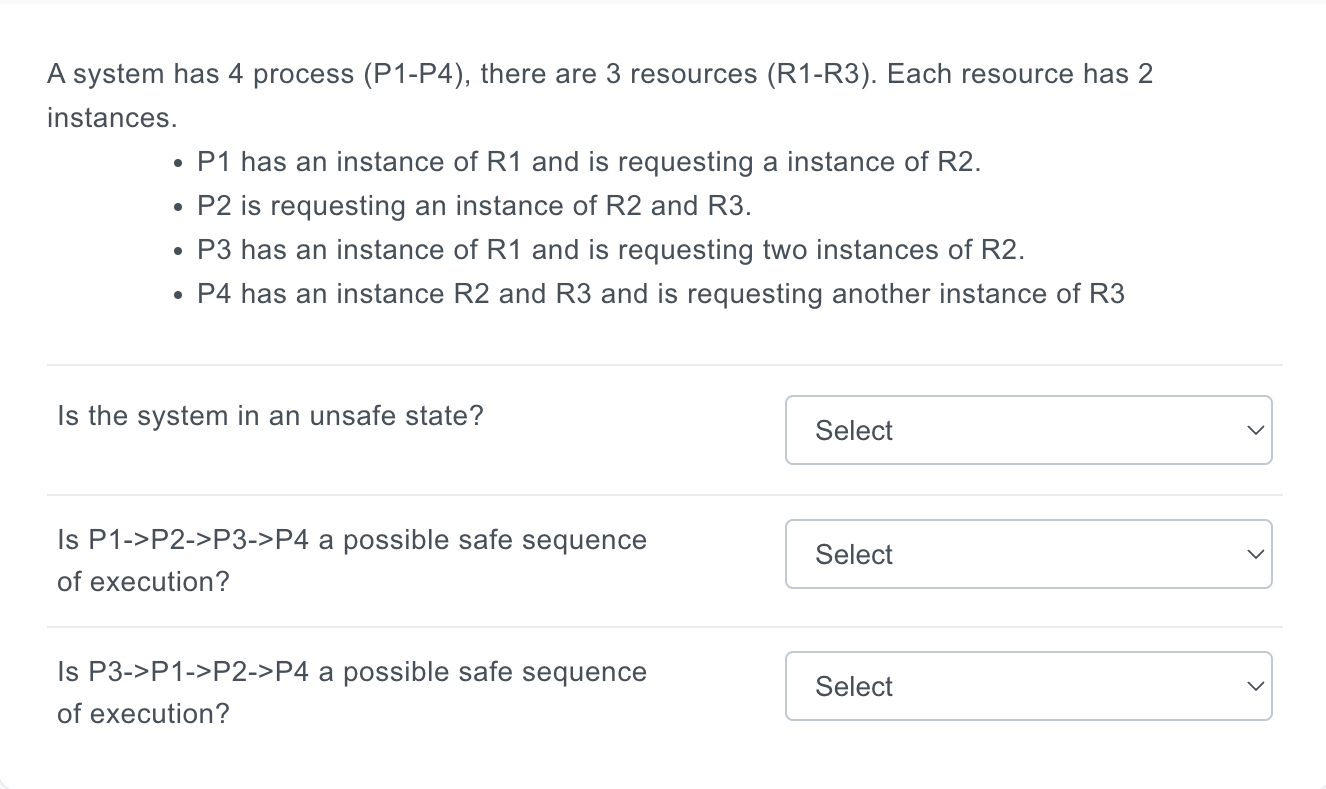Click the question text 'Is the system in an unsafe state?'

[x=270, y=415]
